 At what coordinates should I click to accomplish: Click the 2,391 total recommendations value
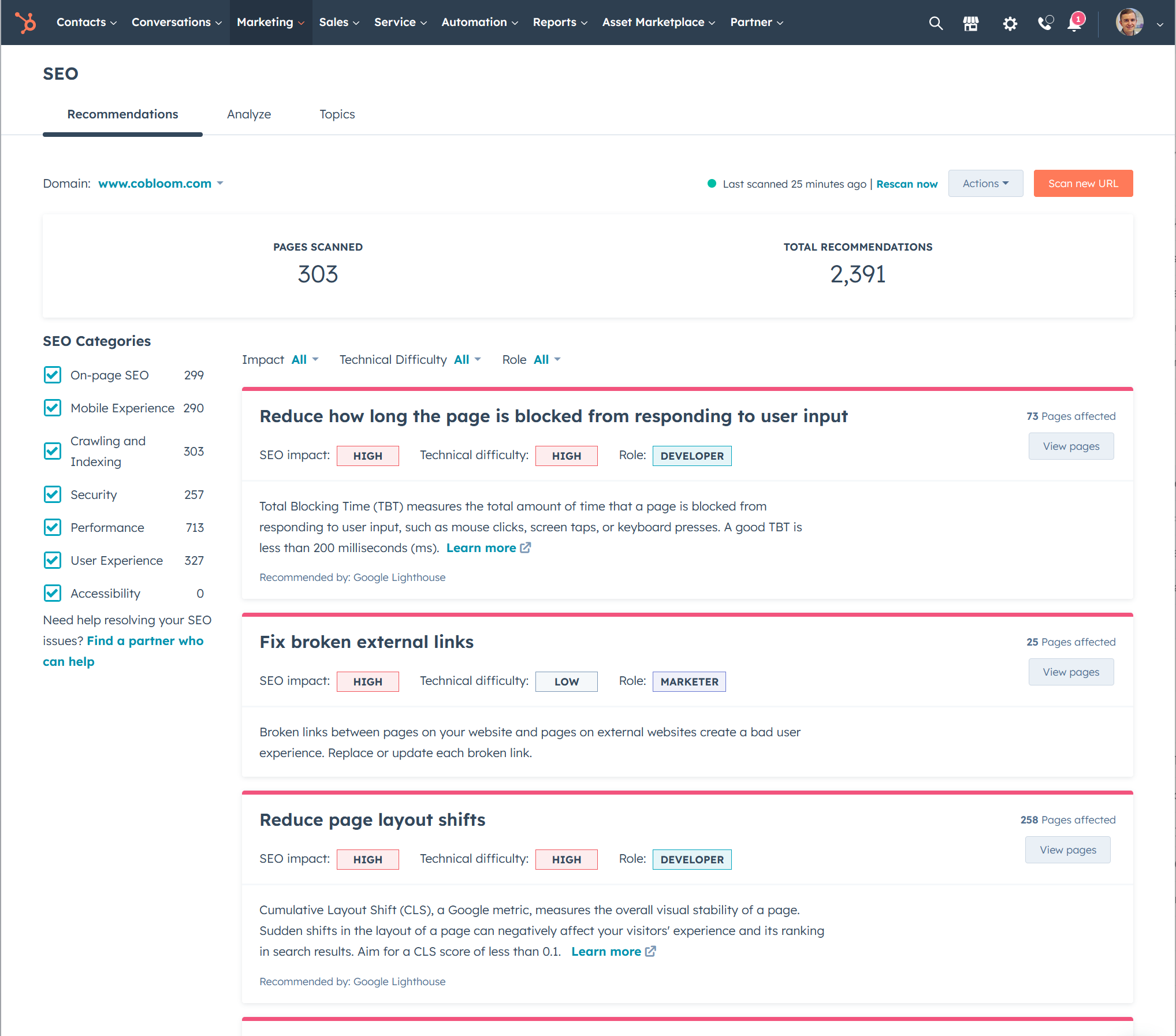click(858, 274)
